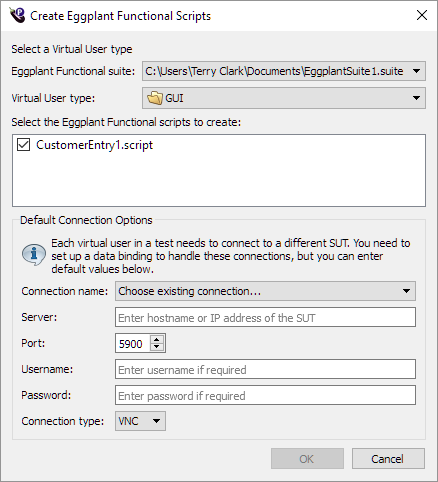This screenshot has width=438, height=482.
Task: Click the OK button
Action: [x=307, y=459]
